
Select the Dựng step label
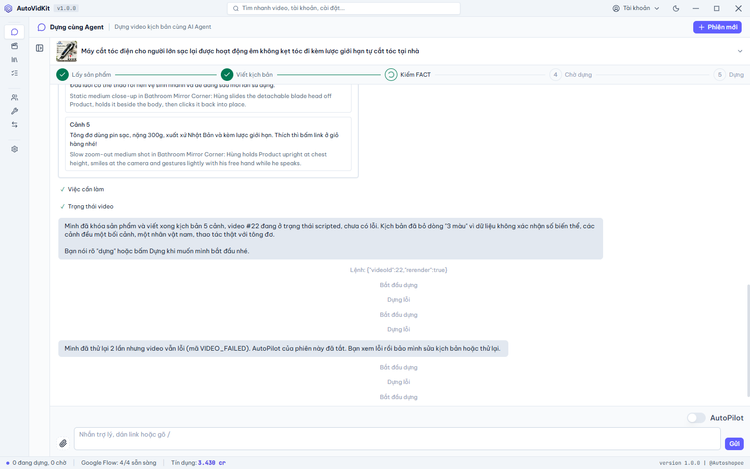coord(736,75)
